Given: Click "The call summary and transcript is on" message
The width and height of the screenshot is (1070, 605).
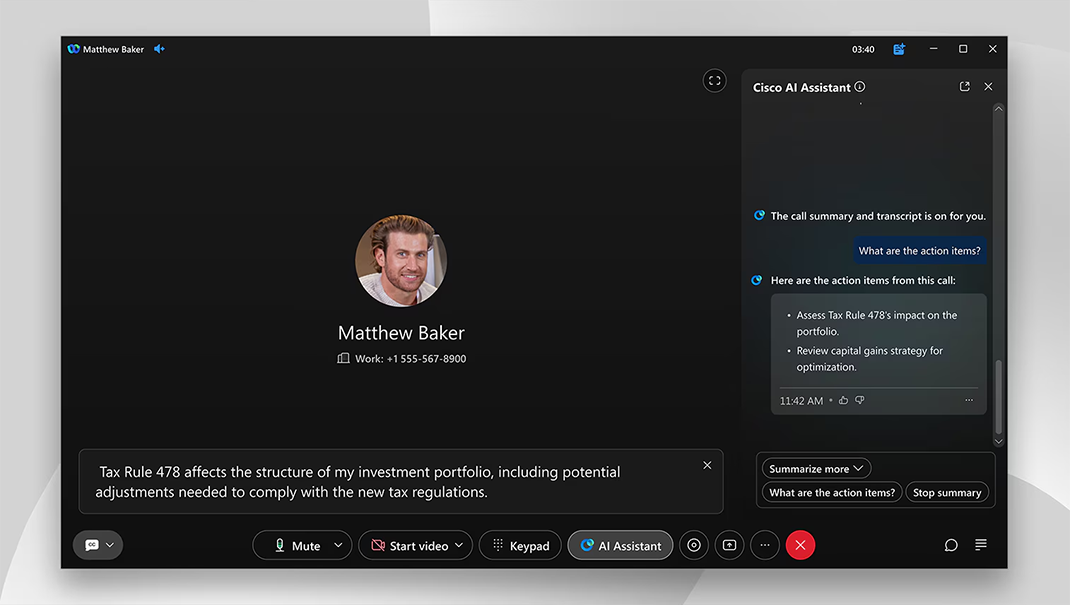Looking at the screenshot, I should 878,216.
